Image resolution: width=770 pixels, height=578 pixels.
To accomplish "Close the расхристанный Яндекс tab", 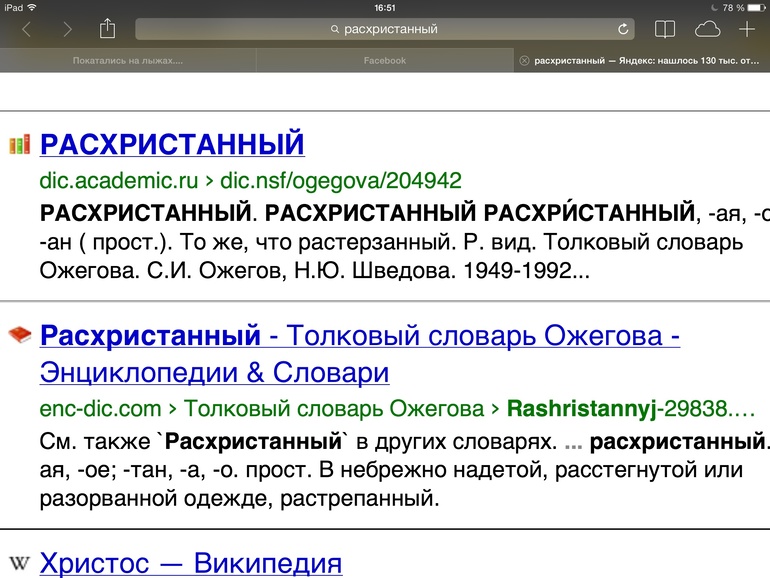I will [x=524, y=60].
